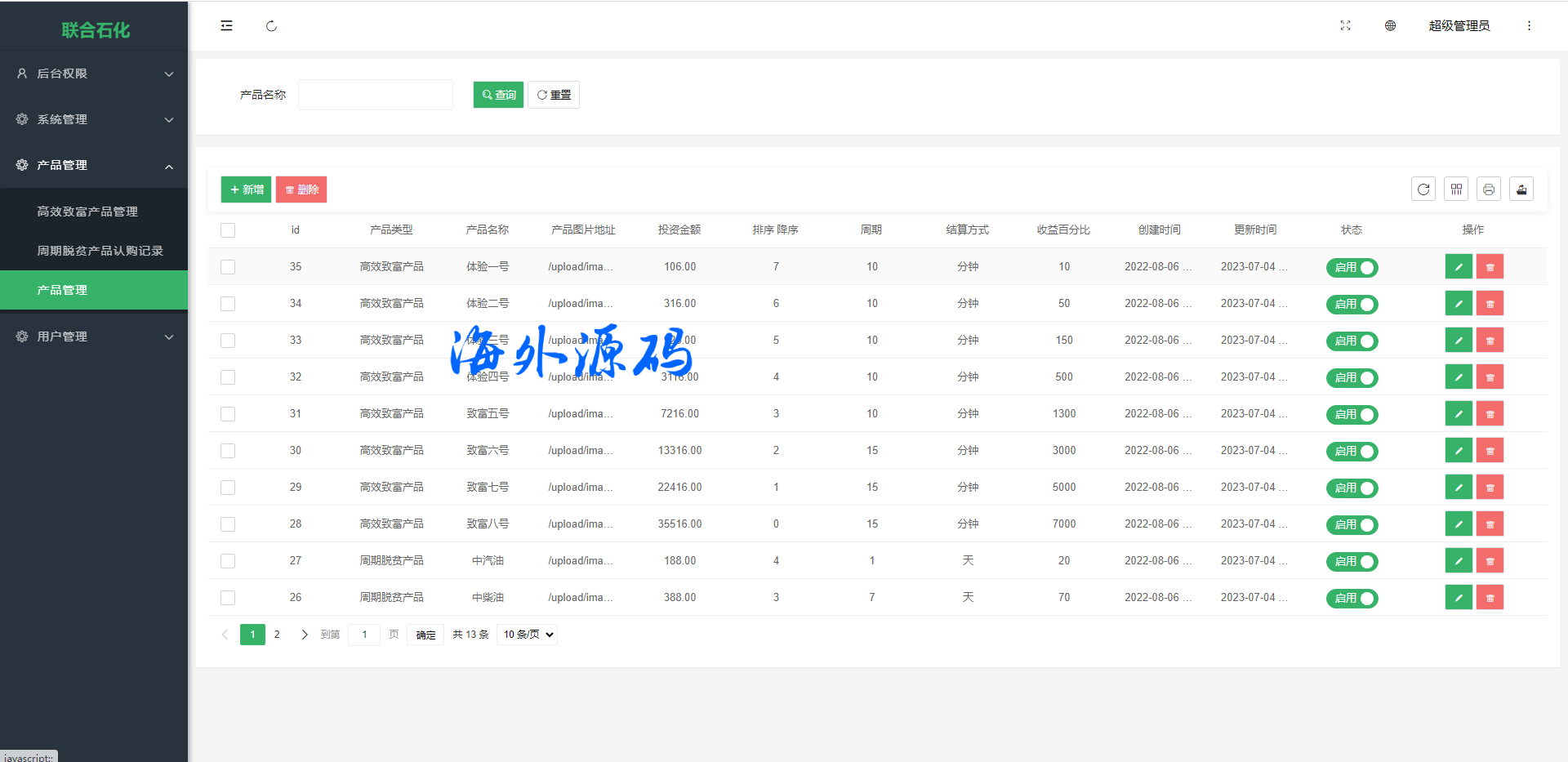The width and height of the screenshot is (1568, 762).
Task: Enter fullscreen using the expand icon
Action: (x=1345, y=26)
